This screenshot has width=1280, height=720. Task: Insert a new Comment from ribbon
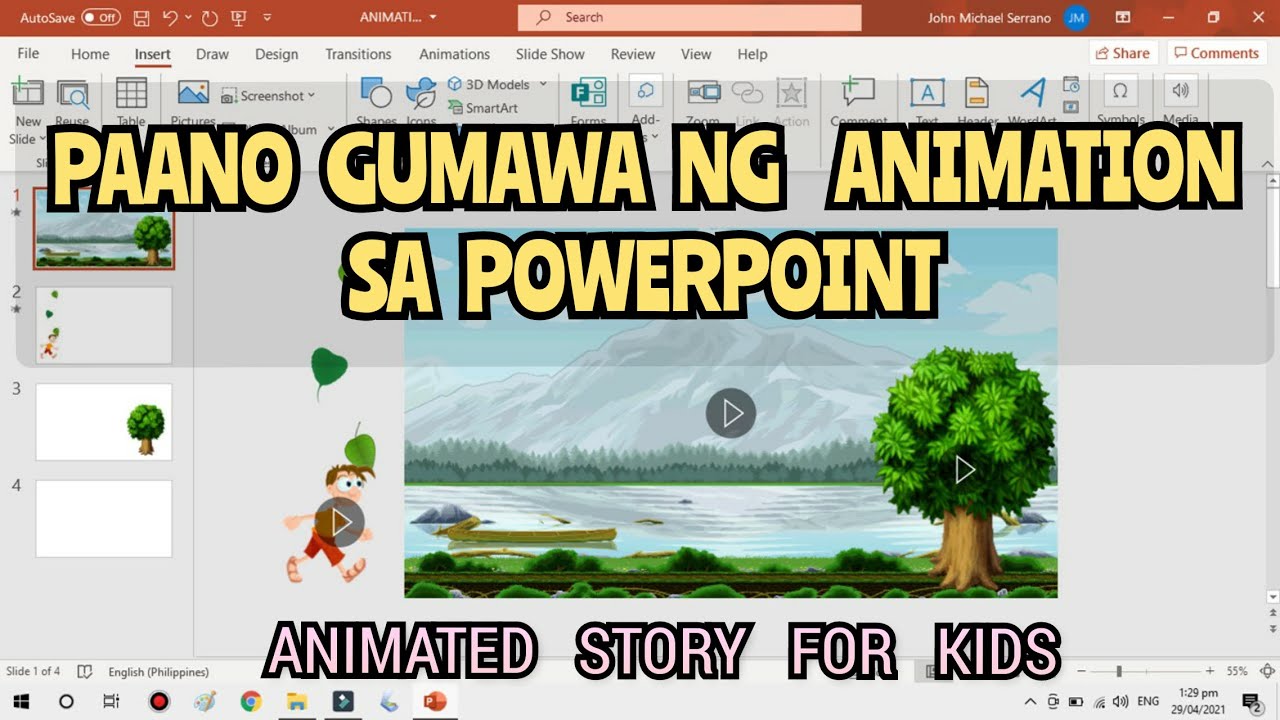858,93
